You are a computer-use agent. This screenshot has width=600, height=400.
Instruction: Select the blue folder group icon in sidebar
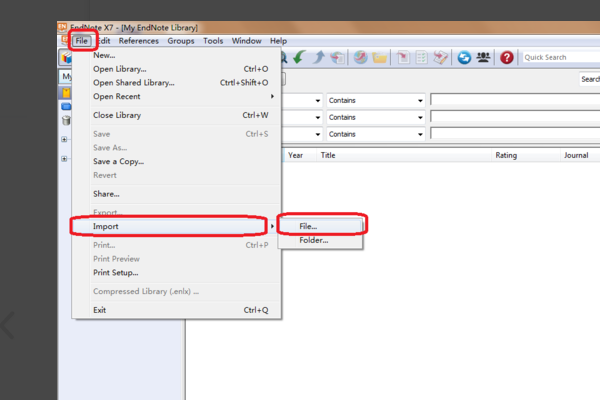(x=66, y=106)
